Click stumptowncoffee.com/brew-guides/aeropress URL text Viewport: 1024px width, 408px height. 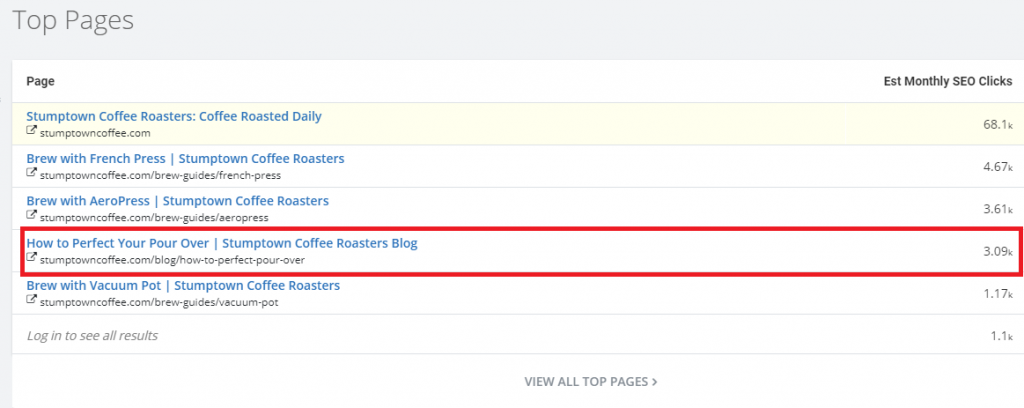[154, 217]
